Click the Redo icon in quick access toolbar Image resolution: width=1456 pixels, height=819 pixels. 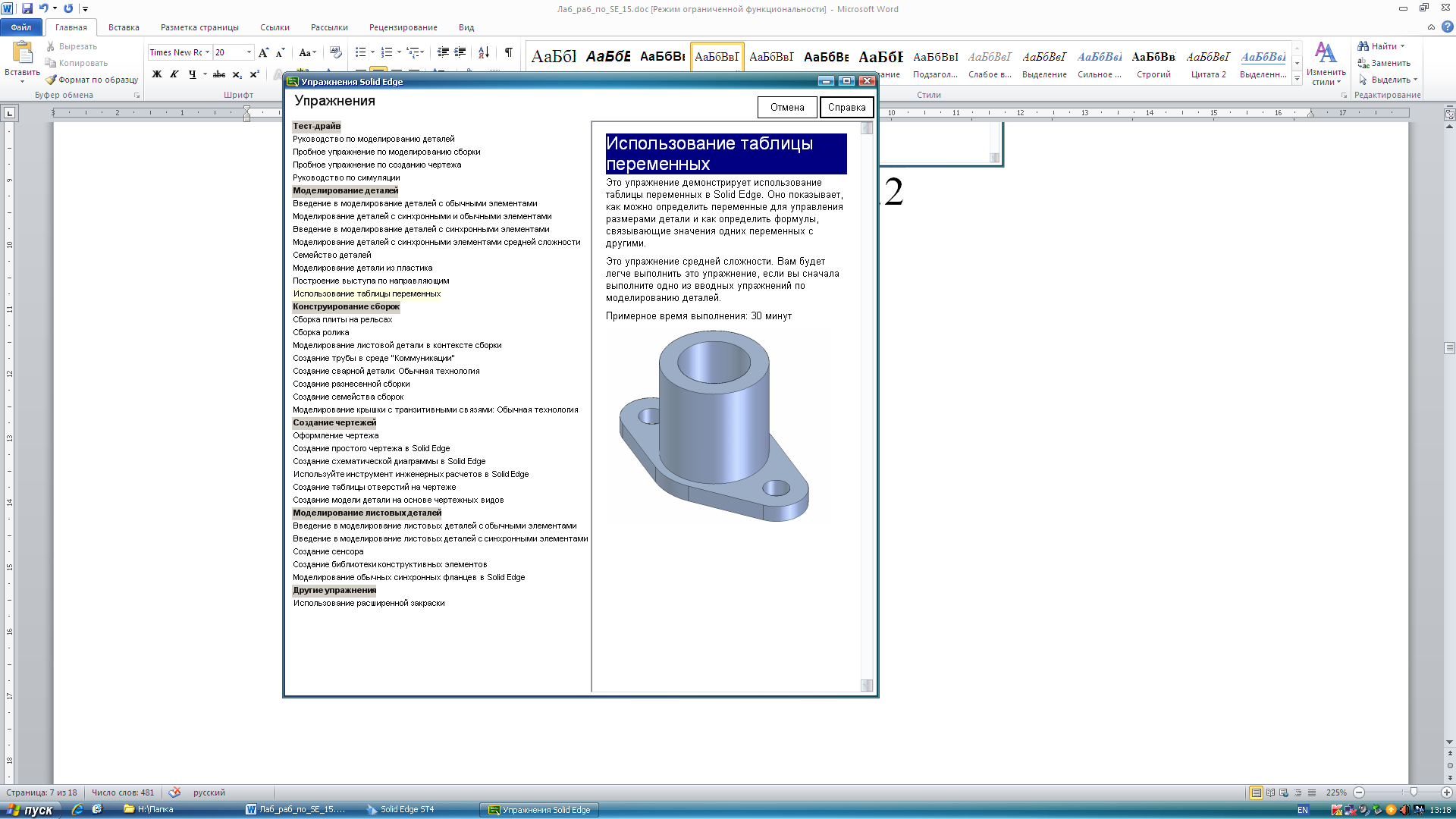coord(68,8)
